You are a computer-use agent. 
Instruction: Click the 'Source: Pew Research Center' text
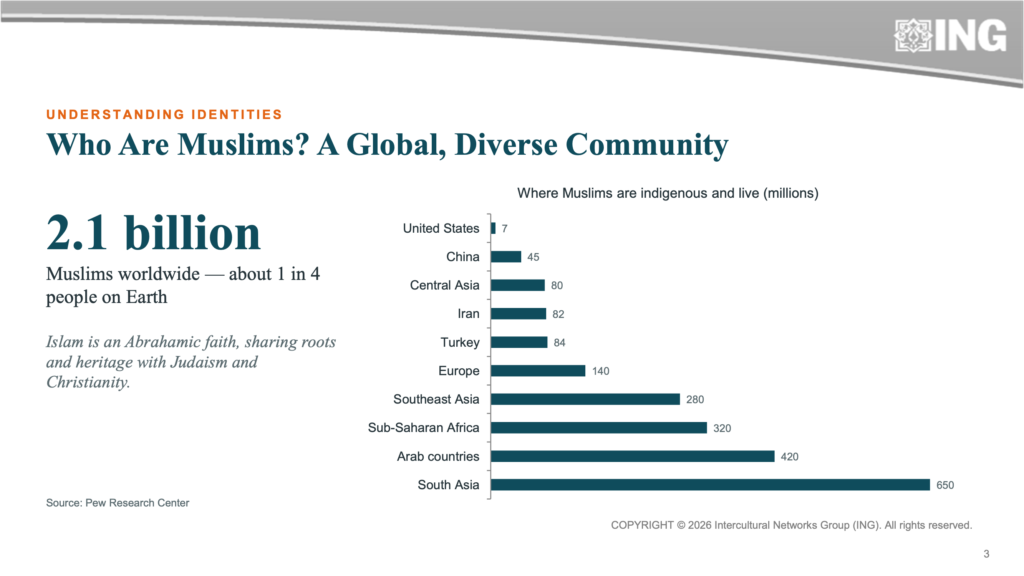pos(118,503)
